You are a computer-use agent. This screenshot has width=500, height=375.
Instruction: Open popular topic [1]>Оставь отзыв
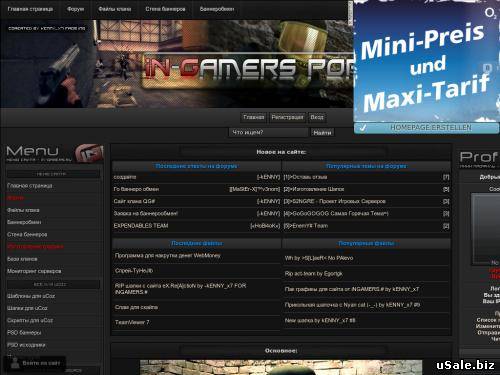(x=305, y=177)
